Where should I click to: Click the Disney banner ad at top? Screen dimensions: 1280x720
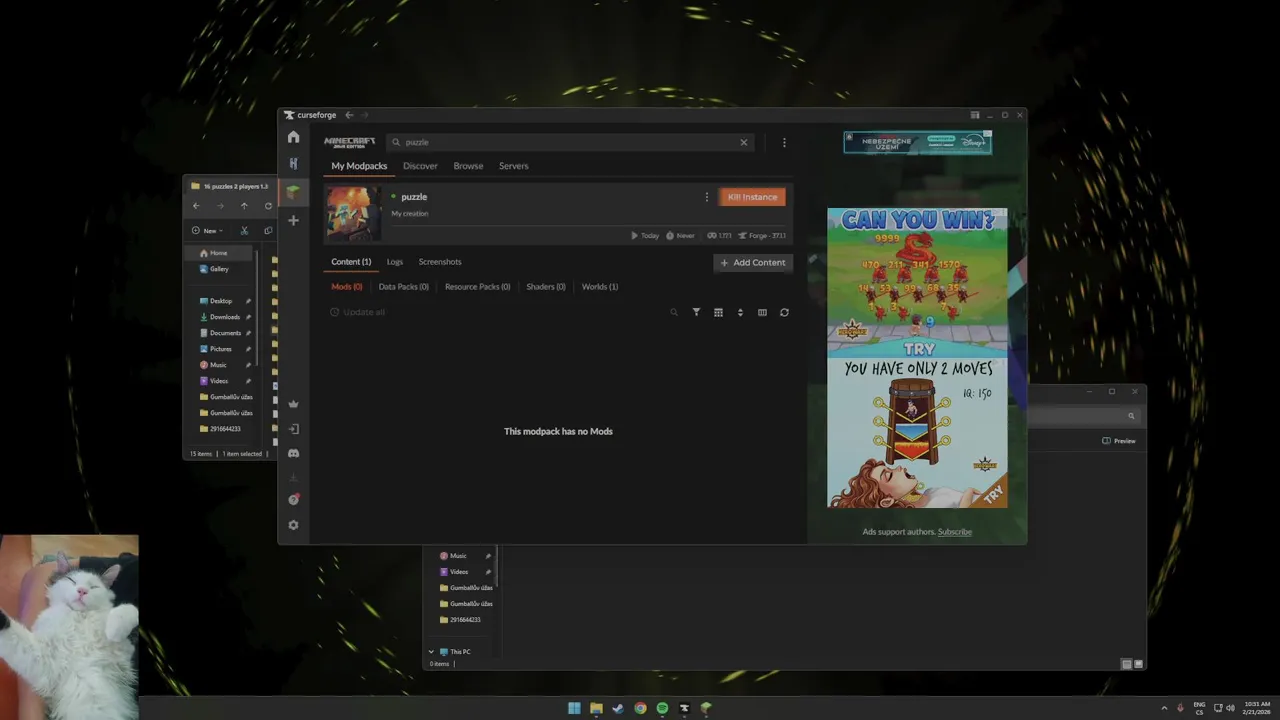[917, 143]
